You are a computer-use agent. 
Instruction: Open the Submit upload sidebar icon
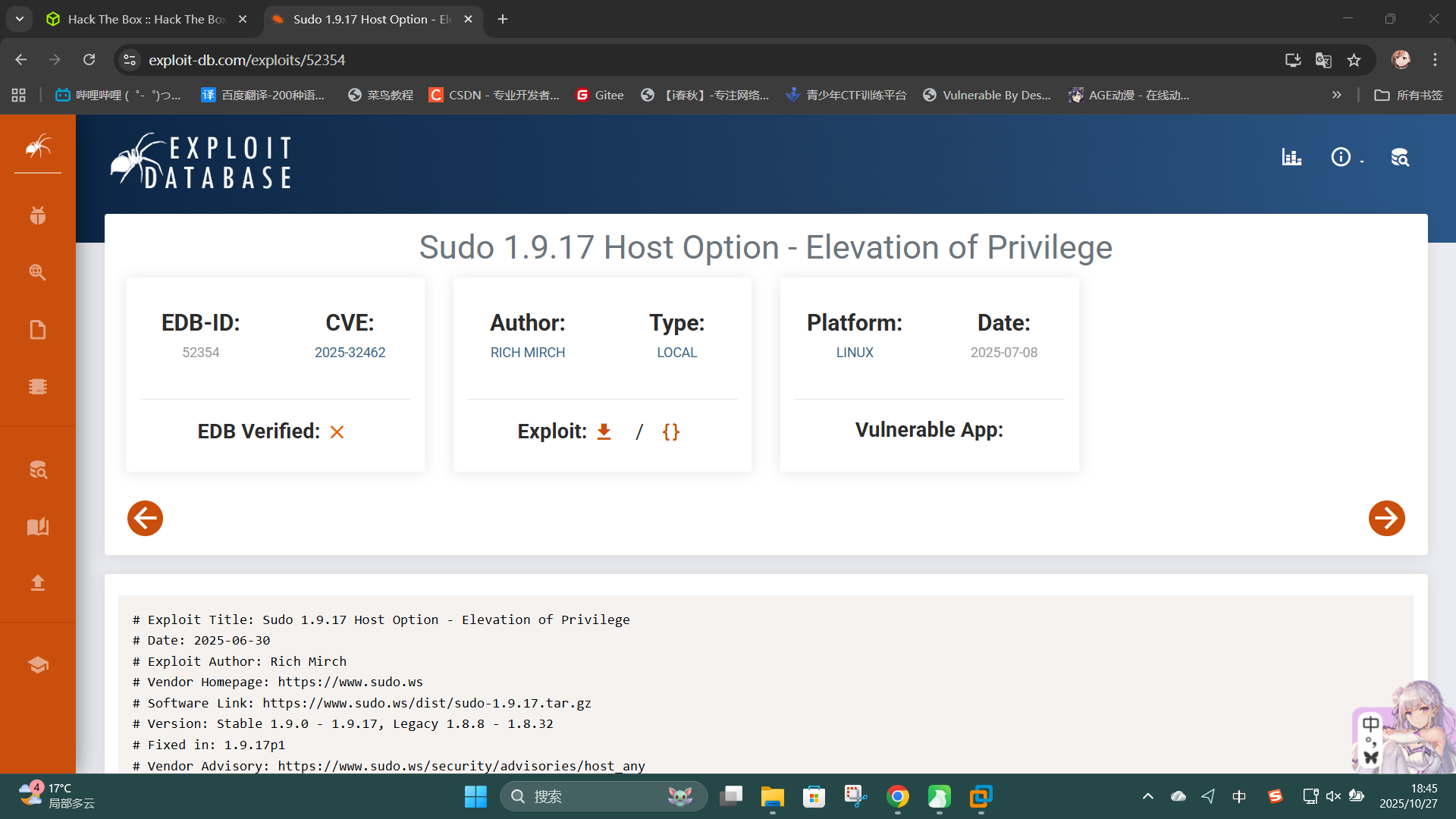(38, 582)
